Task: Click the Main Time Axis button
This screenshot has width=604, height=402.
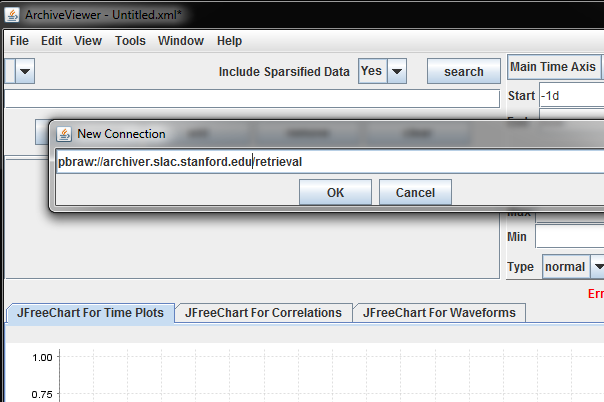Action: pyautogui.click(x=554, y=67)
